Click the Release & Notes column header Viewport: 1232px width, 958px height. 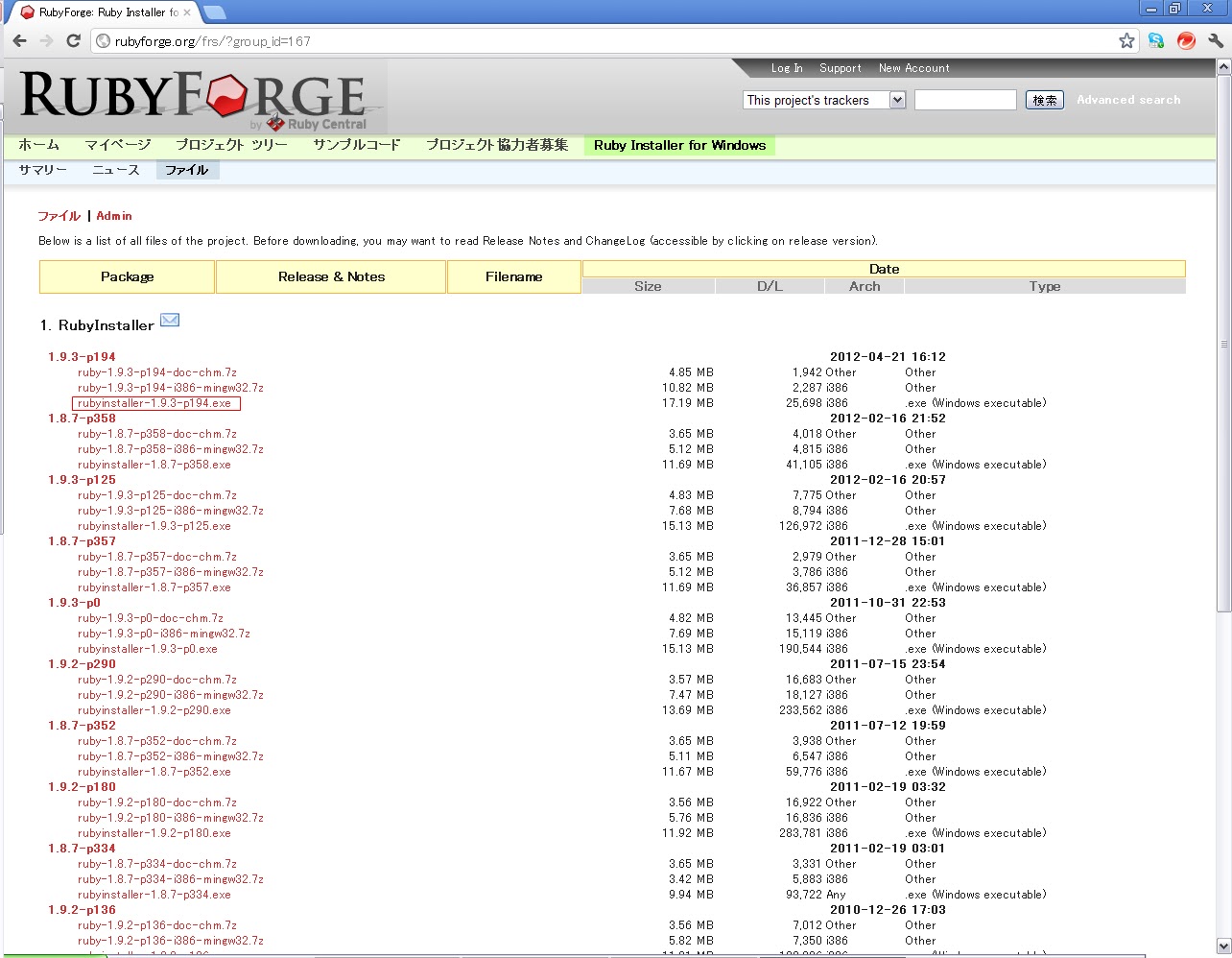pyautogui.click(x=331, y=276)
